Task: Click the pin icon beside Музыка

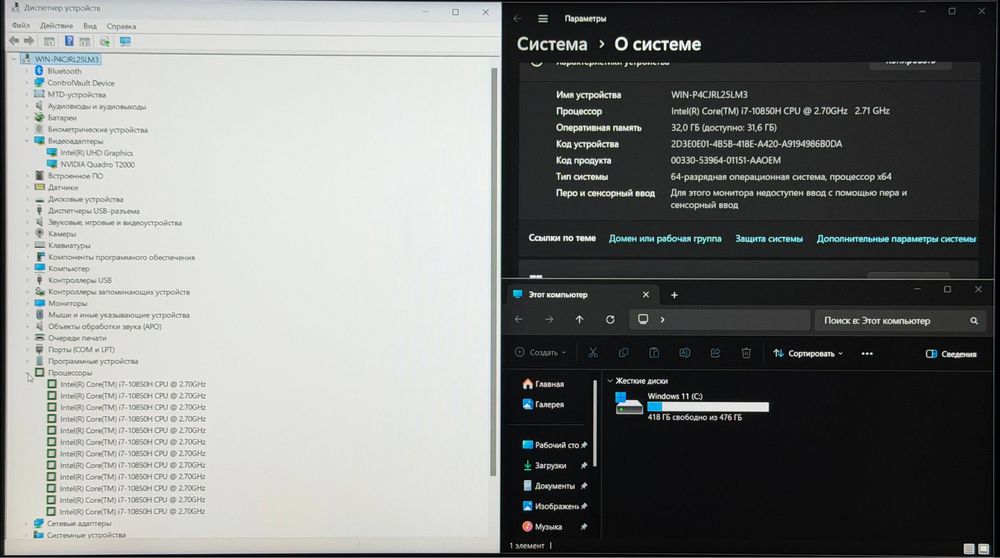Action: tap(584, 527)
